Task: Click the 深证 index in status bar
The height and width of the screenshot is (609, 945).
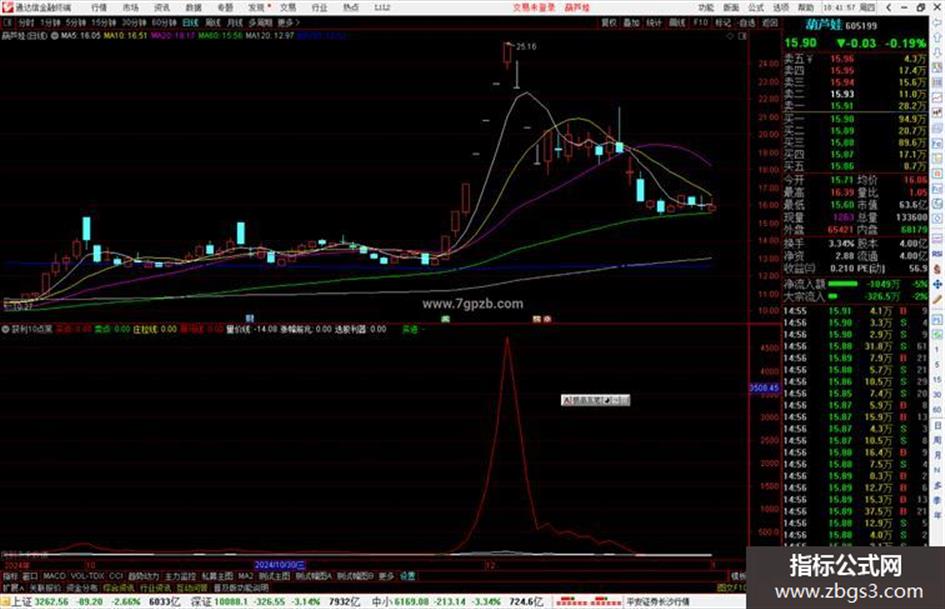Action: (274, 602)
